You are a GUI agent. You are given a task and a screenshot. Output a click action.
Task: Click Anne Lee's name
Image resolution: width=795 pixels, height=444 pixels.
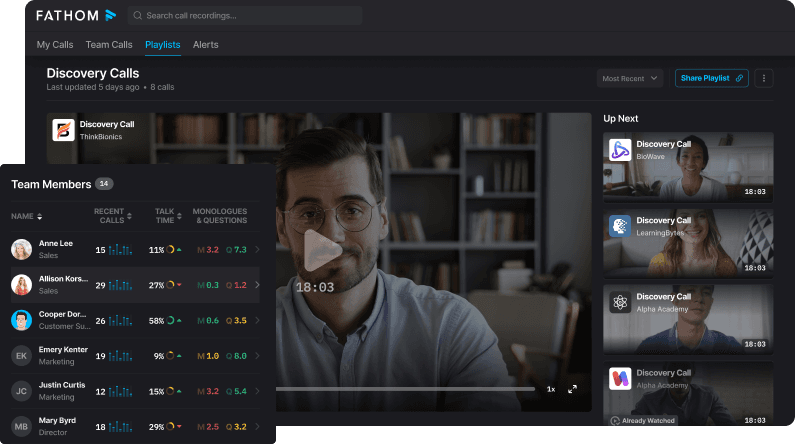[56, 243]
